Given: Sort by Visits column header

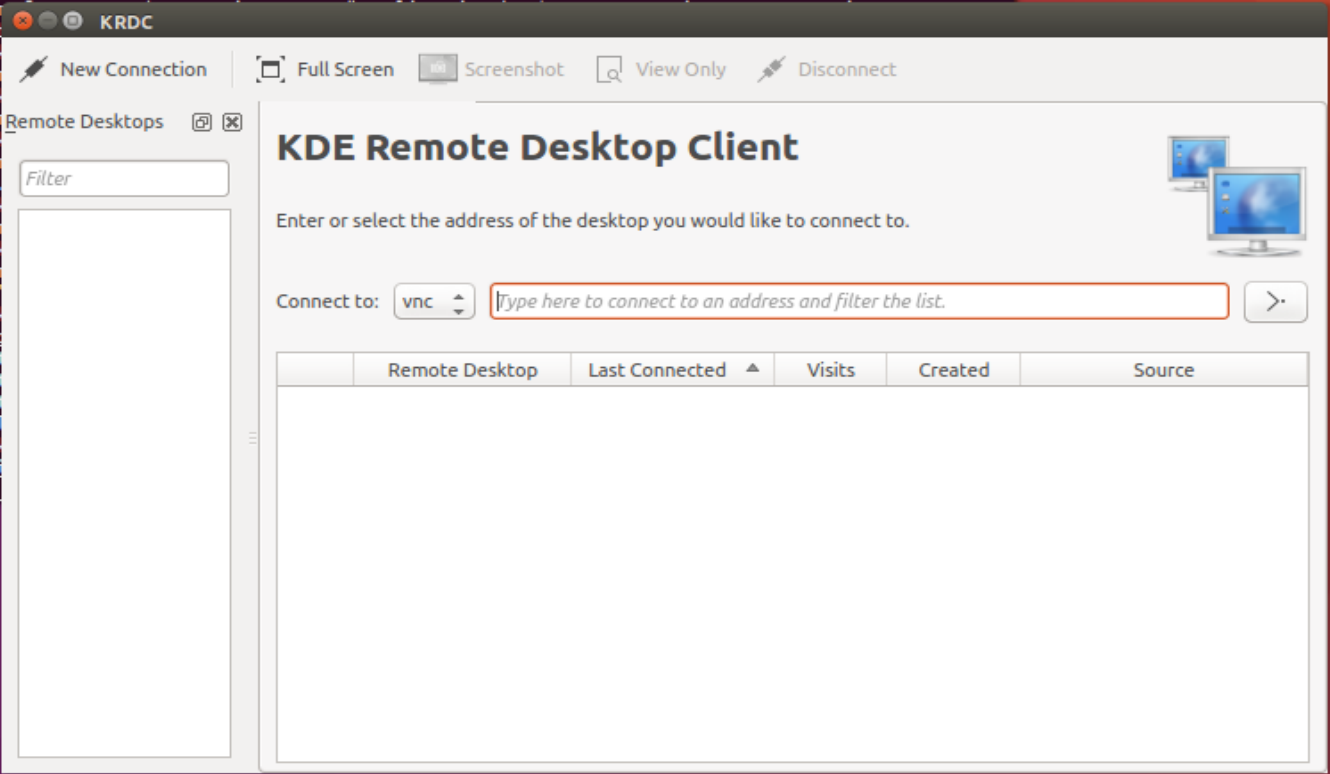Looking at the screenshot, I should (831, 370).
